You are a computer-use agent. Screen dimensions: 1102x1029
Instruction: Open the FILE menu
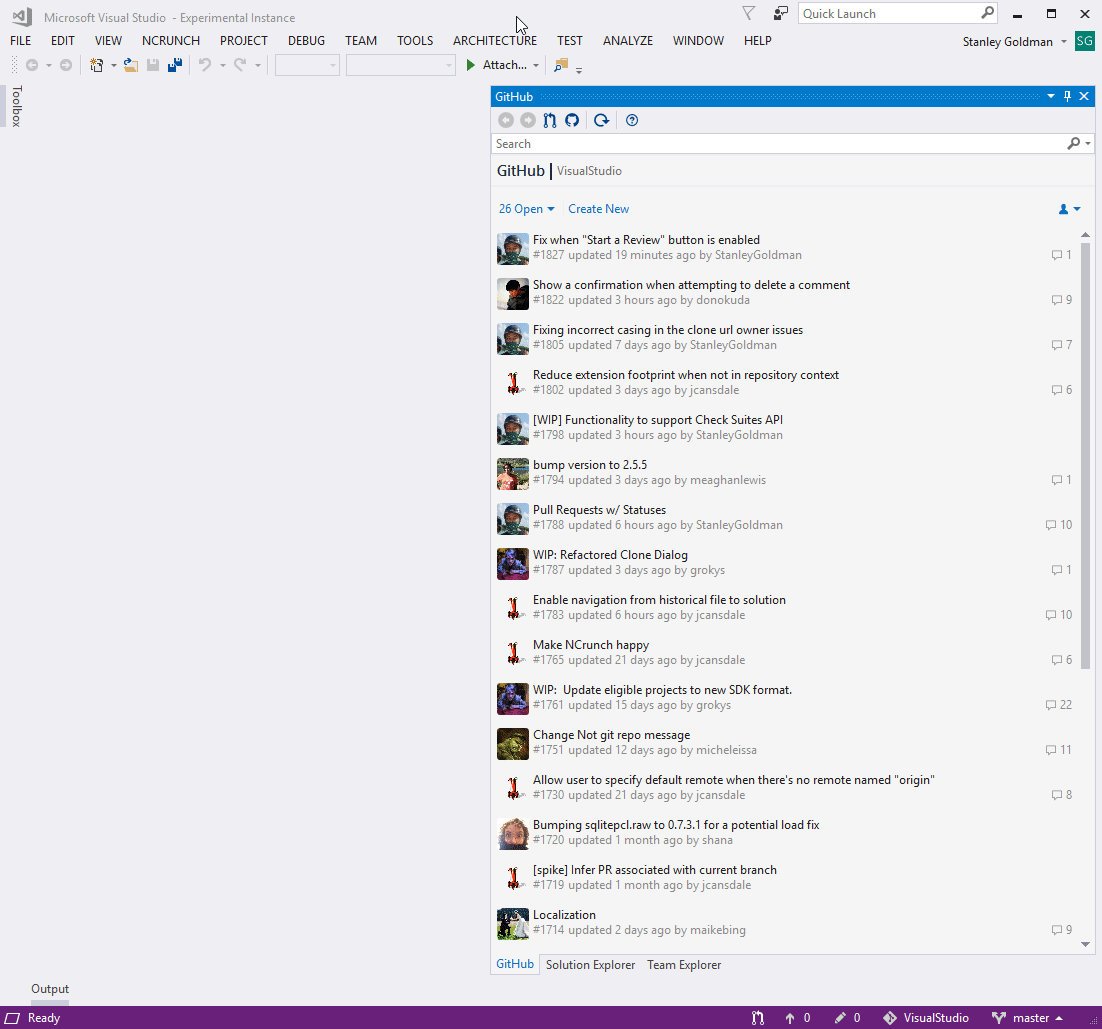point(20,41)
